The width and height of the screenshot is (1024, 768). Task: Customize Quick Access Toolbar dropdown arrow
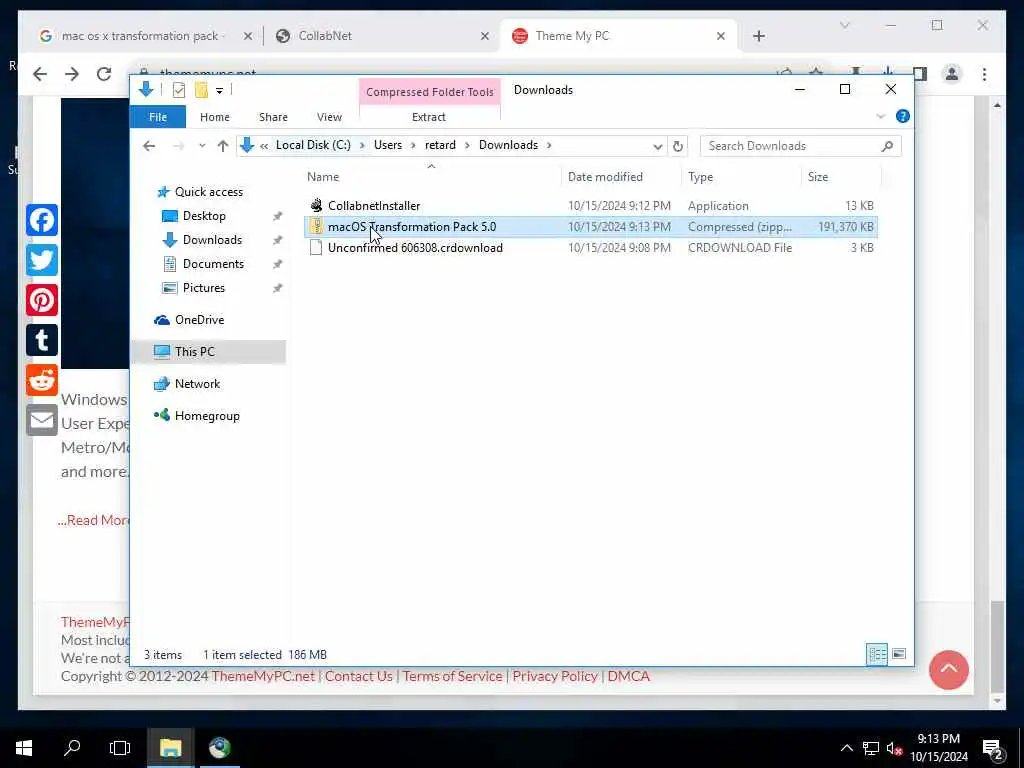pos(219,91)
